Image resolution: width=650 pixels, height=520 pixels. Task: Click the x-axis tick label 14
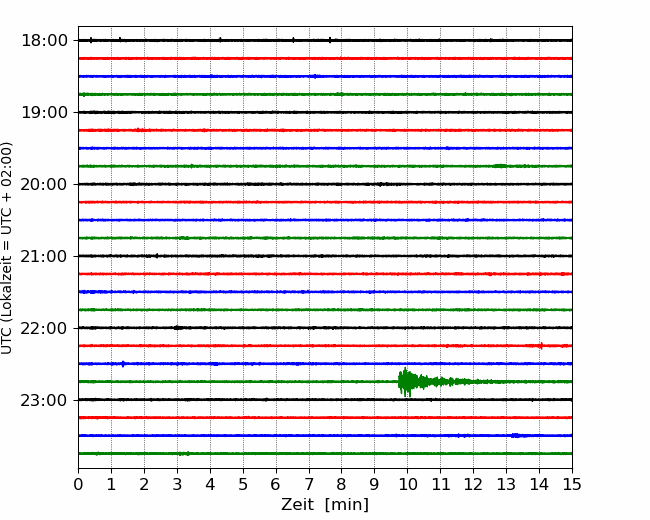539,484
